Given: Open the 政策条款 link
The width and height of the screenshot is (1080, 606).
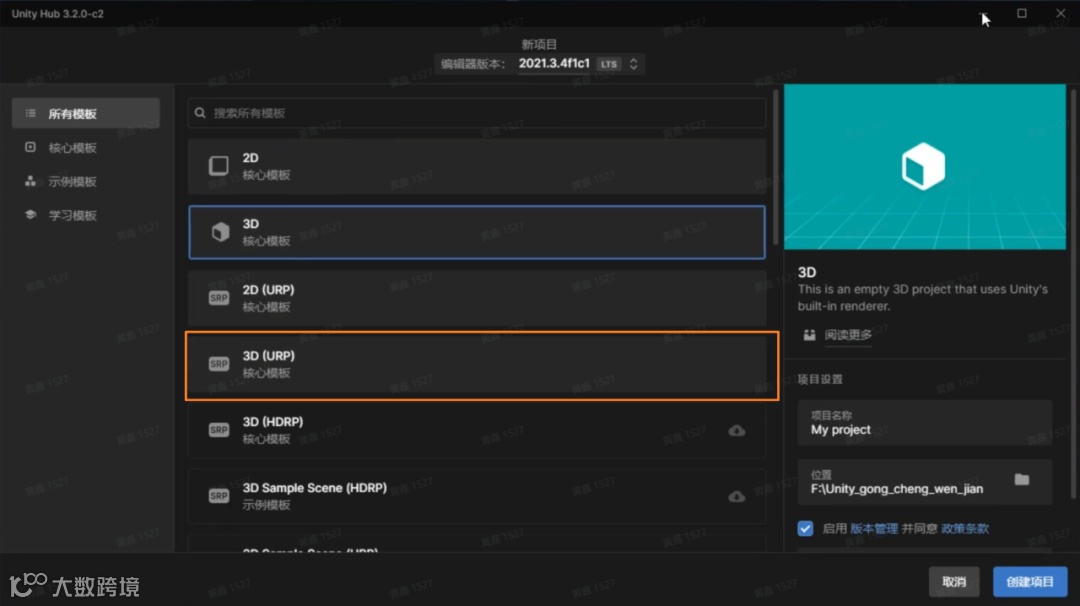Looking at the screenshot, I should pos(965,529).
